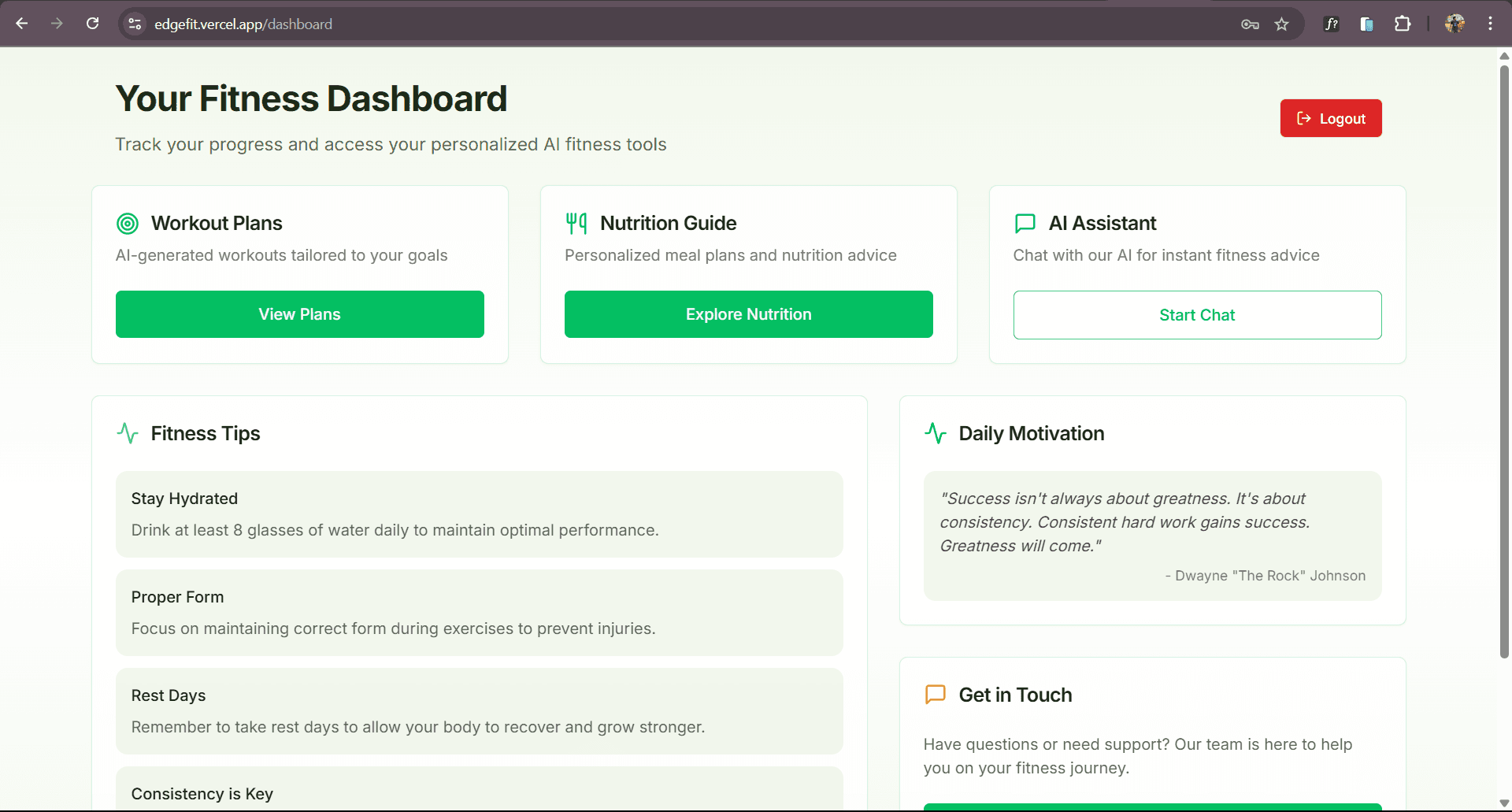Image resolution: width=1512 pixels, height=812 pixels.
Task: Click the Nutrition Guide card title
Action: point(669,224)
